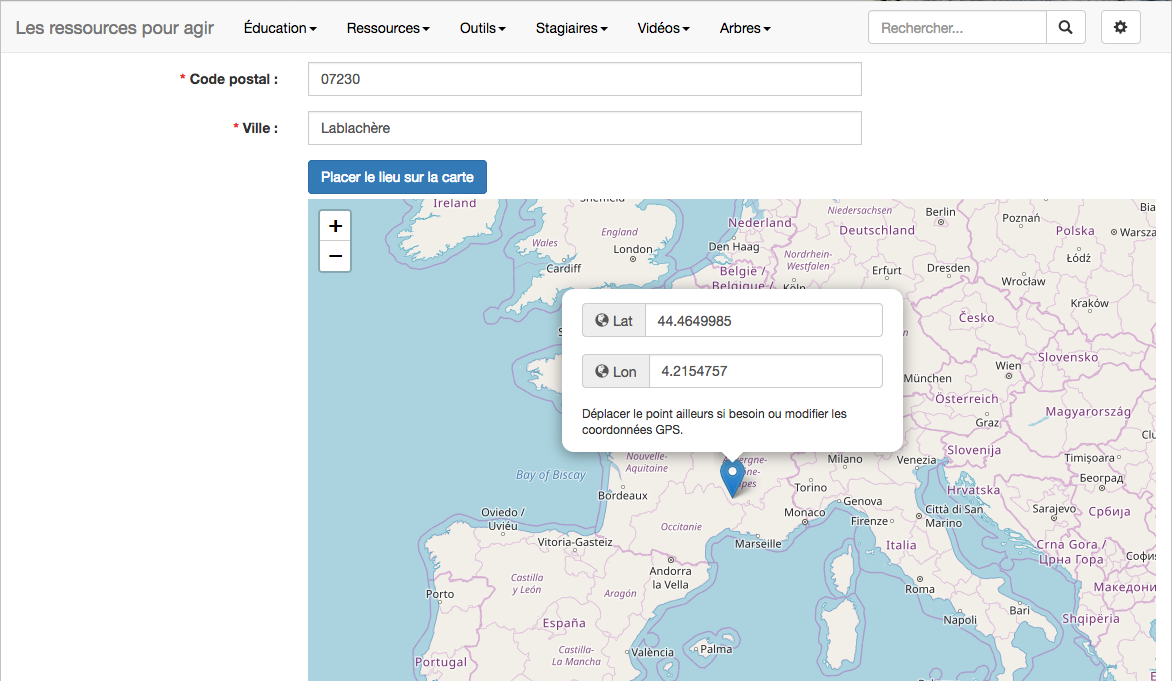
Task: Click the Den Haag label on the map
Action: point(734,247)
